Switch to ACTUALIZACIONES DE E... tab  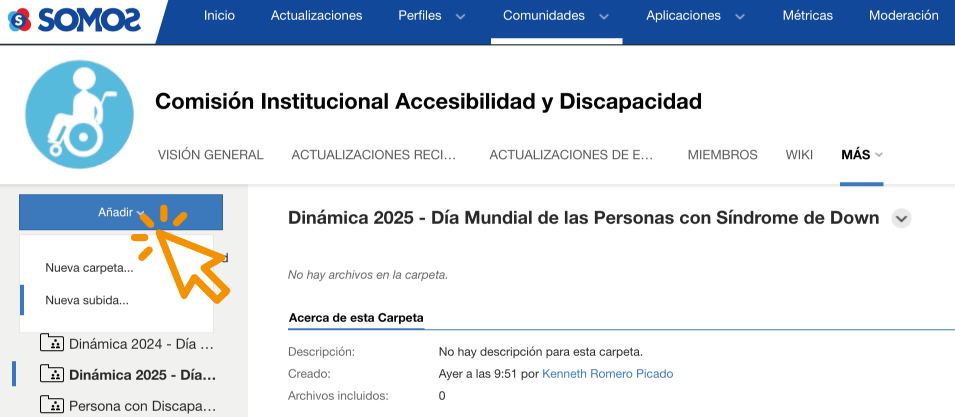(571, 155)
